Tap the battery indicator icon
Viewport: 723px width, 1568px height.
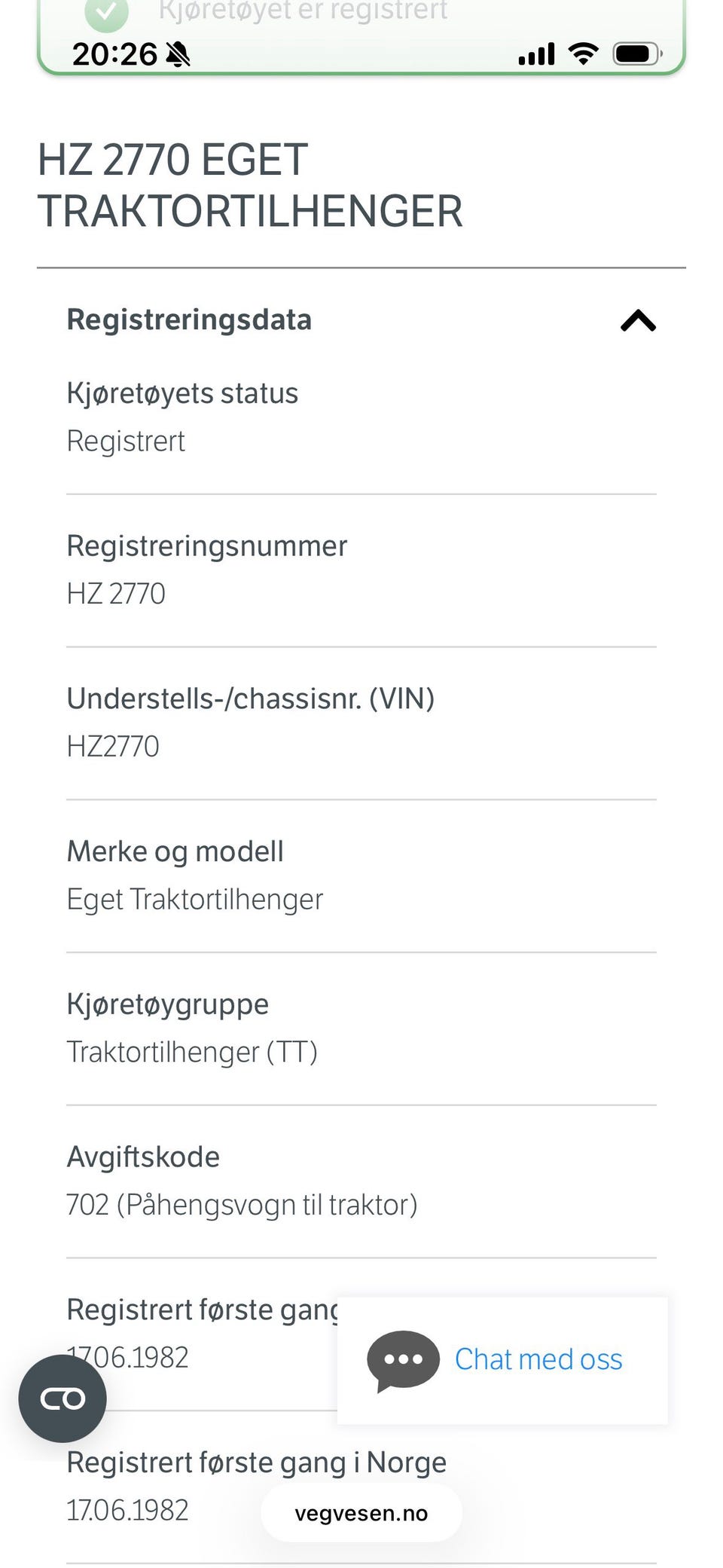click(637, 54)
